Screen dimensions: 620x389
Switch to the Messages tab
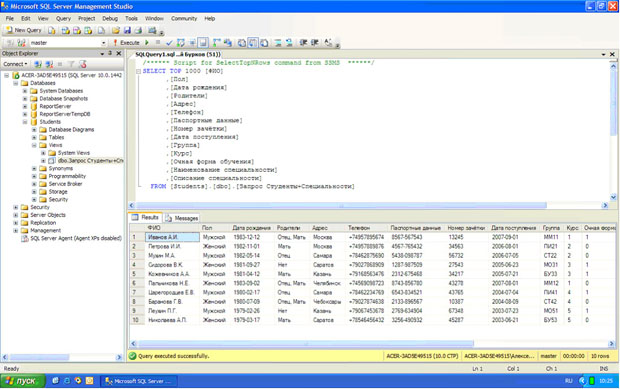pos(182,218)
